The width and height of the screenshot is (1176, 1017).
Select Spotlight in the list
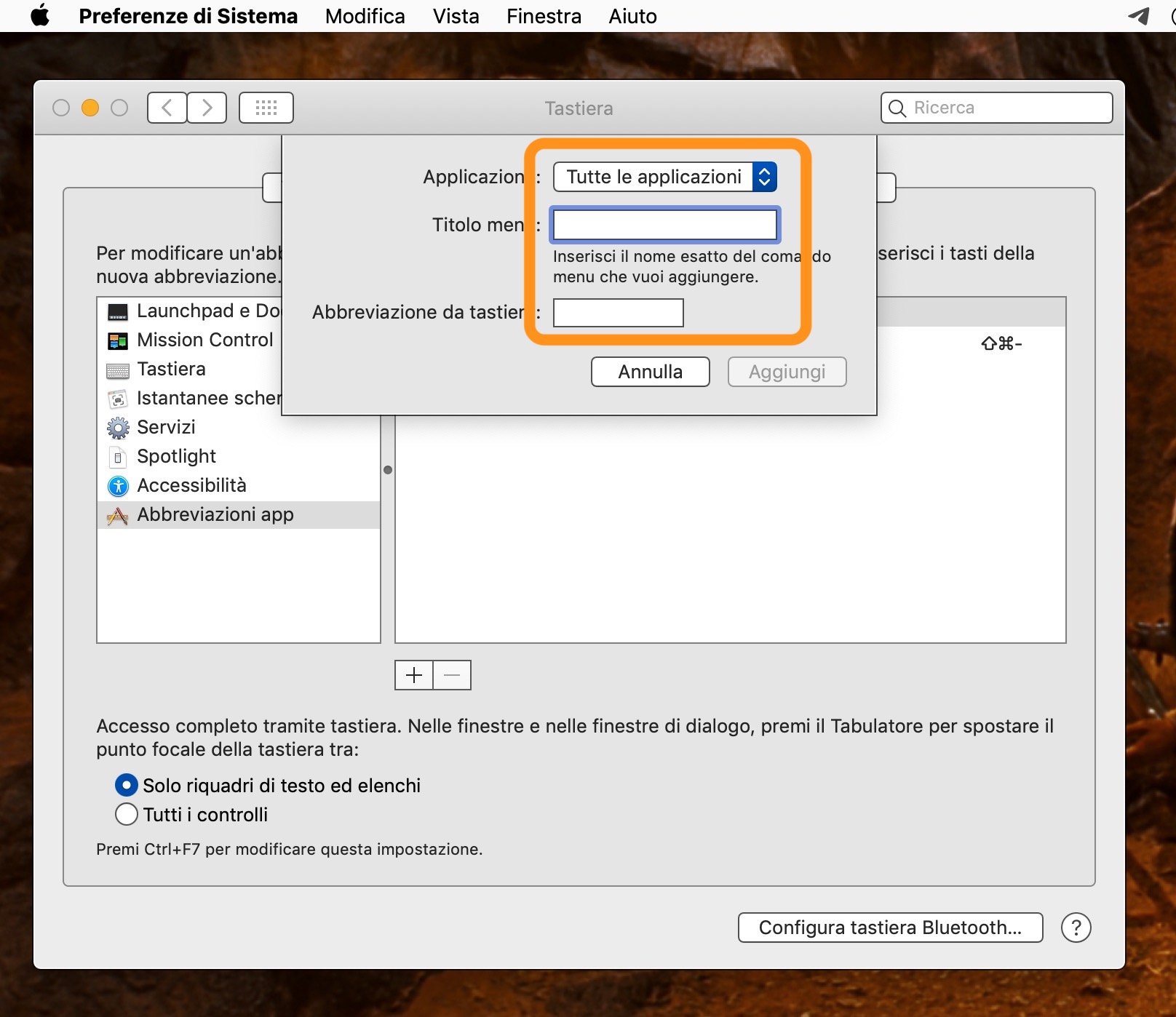click(177, 457)
